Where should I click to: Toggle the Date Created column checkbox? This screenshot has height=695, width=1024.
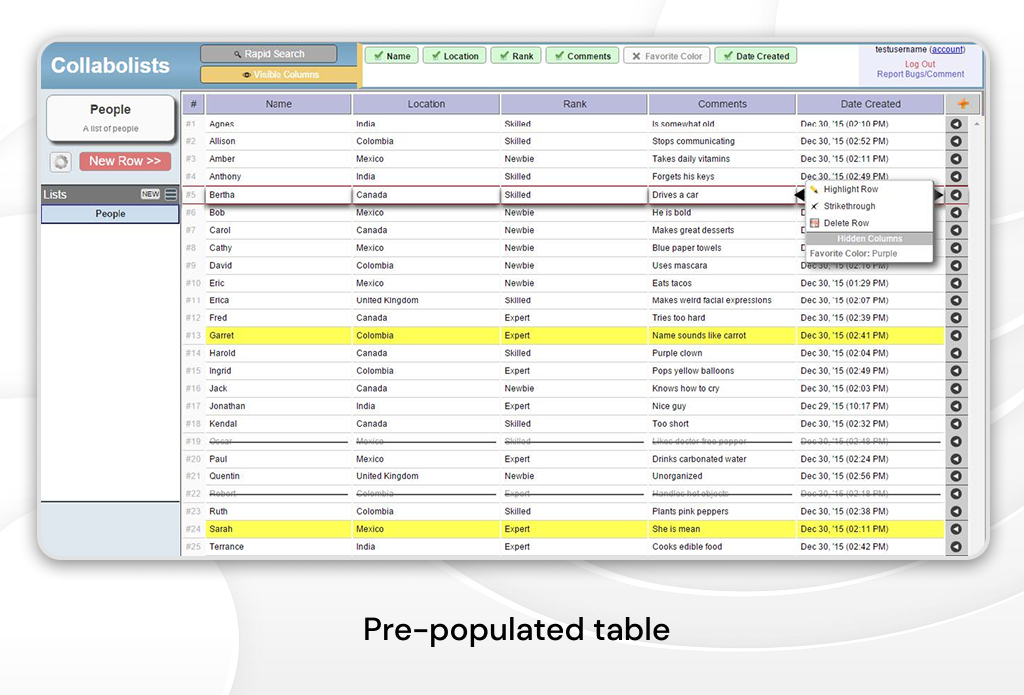click(755, 56)
